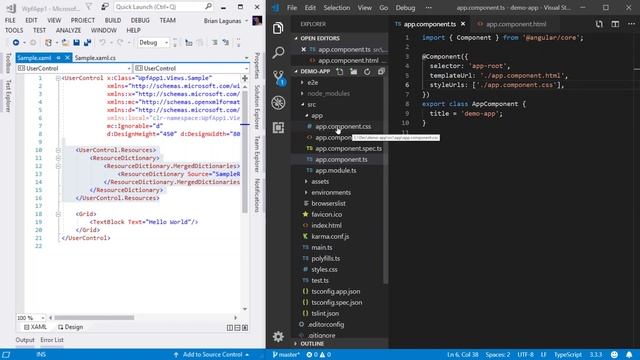
Task: Click New Folder icon in DEMO-APP header
Action: pyautogui.click(x=353, y=71)
